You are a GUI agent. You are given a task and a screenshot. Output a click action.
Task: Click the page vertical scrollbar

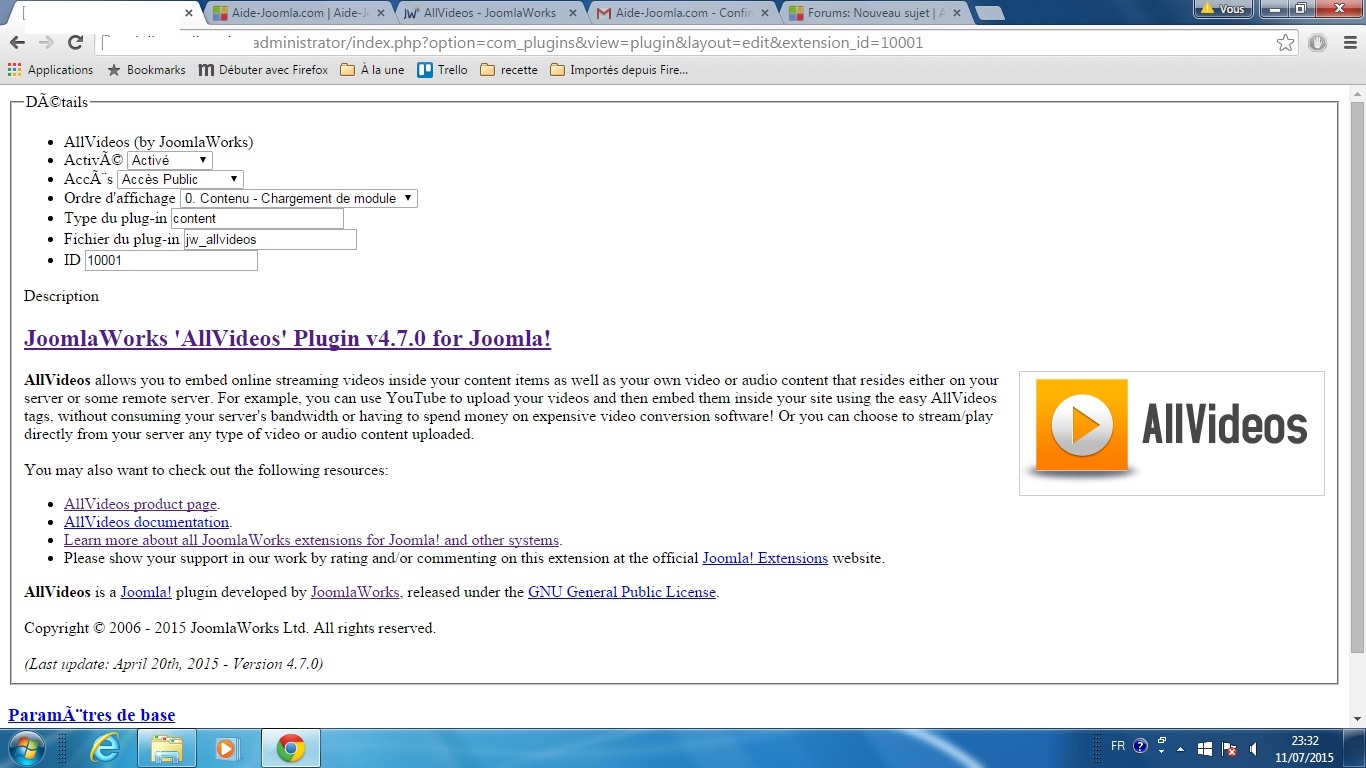click(x=1357, y=400)
